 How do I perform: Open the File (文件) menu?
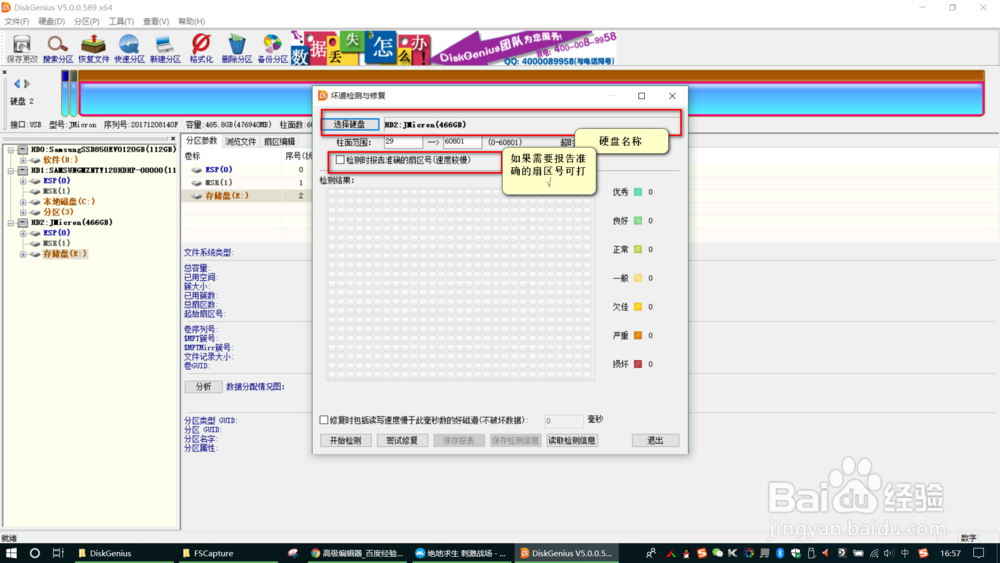(x=17, y=21)
